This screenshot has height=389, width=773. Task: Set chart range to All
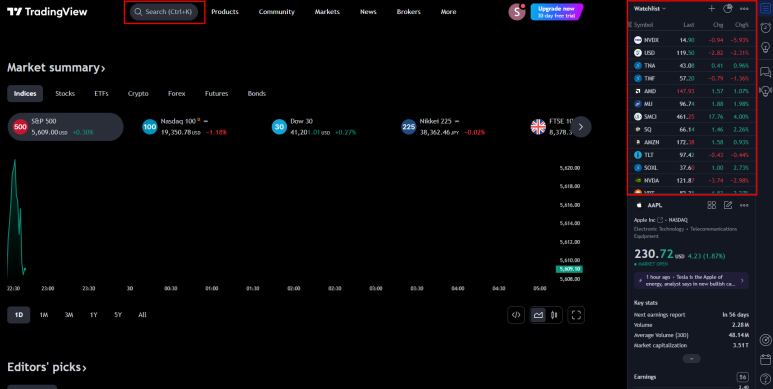pyautogui.click(x=142, y=315)
